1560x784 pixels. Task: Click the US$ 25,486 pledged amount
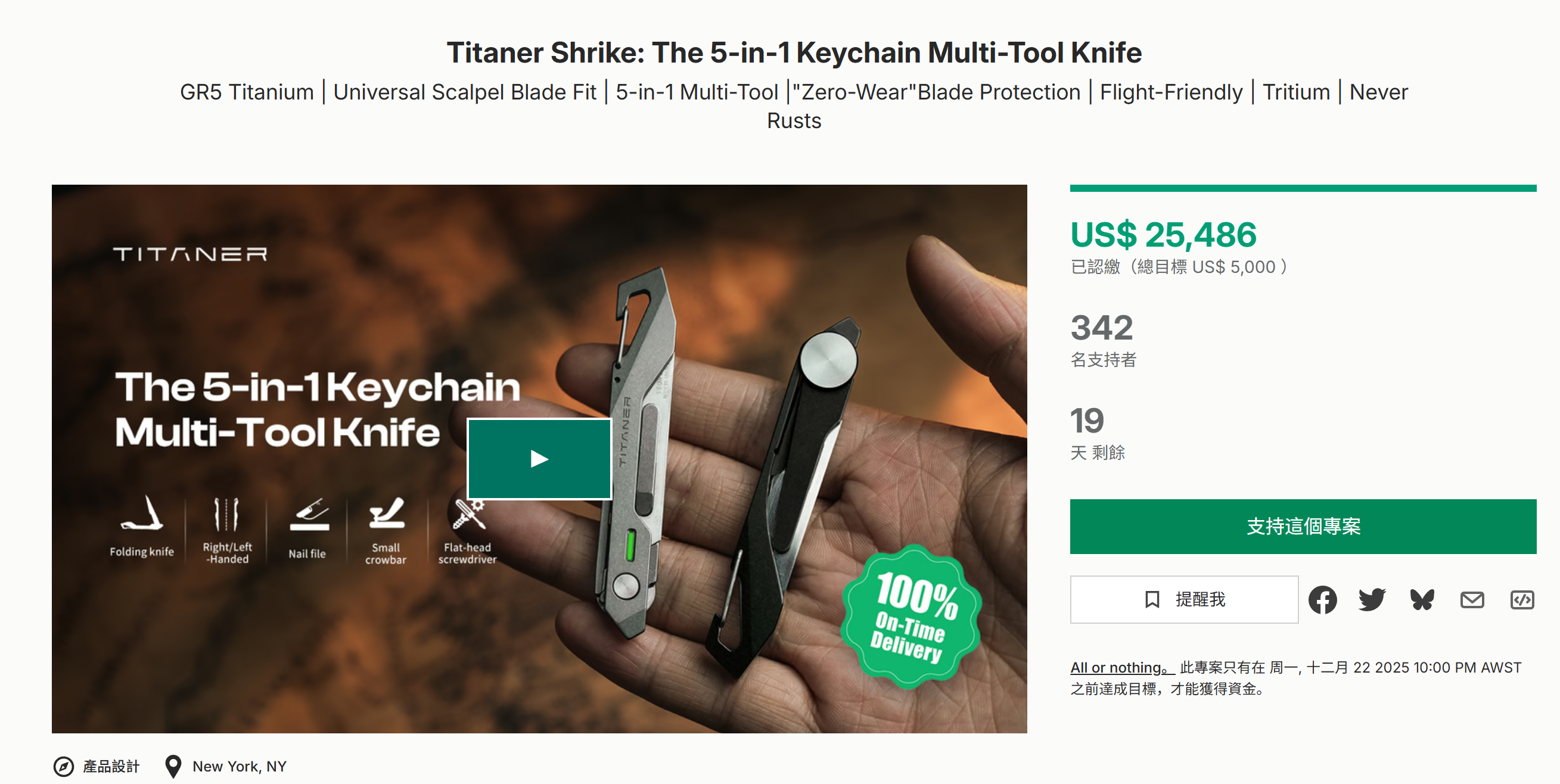(x=1163, y=235)
